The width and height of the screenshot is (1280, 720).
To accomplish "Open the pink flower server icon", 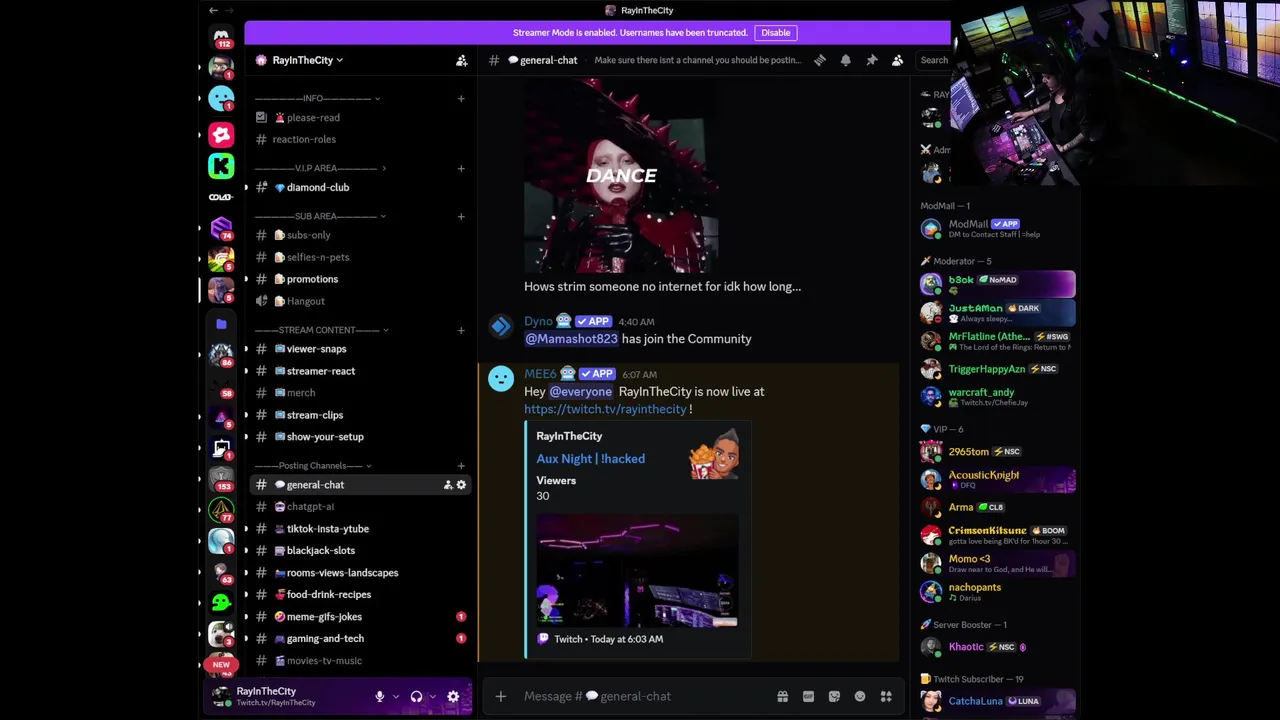I will coord(221,134).
